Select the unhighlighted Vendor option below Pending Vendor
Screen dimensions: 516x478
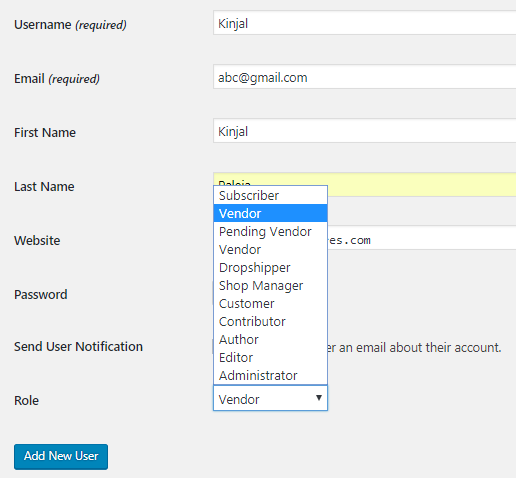270,249
